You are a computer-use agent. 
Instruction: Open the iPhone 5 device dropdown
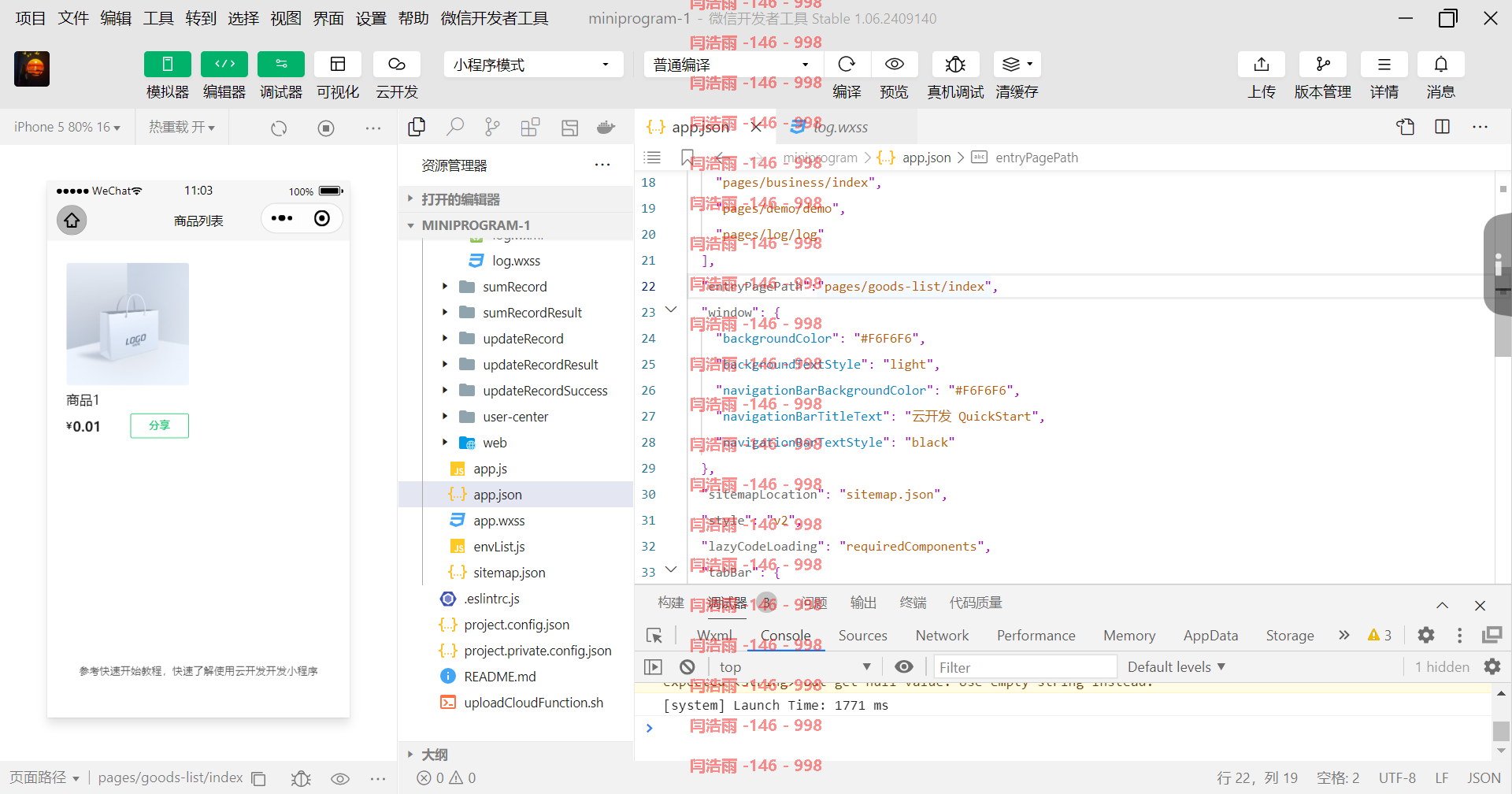tap(67, 128)
